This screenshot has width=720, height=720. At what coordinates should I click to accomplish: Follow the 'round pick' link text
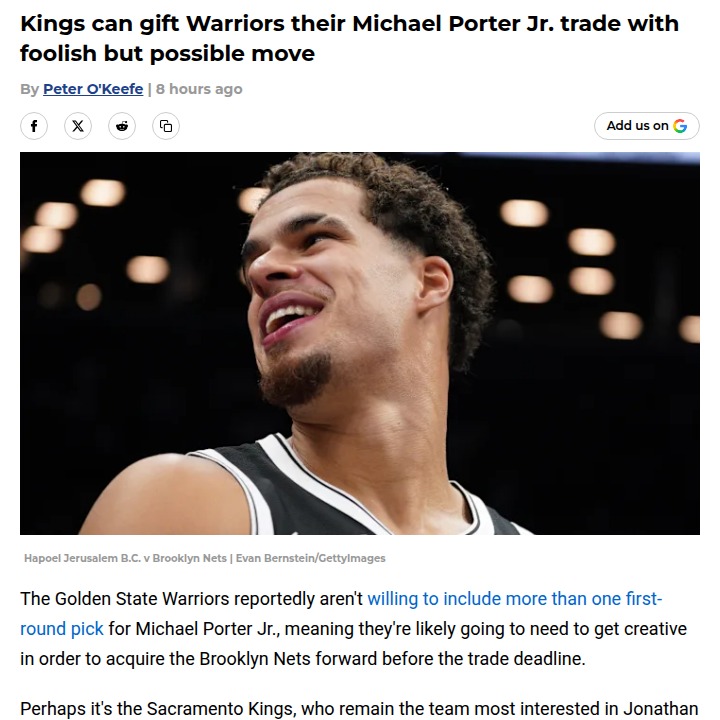coord(62,629)
